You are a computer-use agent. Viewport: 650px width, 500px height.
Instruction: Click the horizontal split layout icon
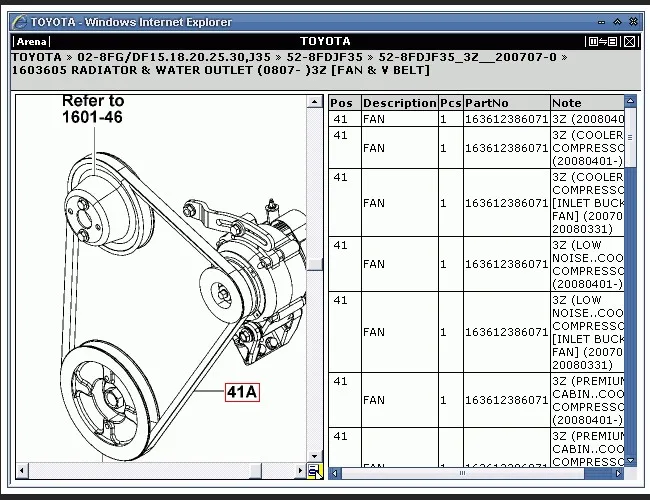(x=613, y=41)
